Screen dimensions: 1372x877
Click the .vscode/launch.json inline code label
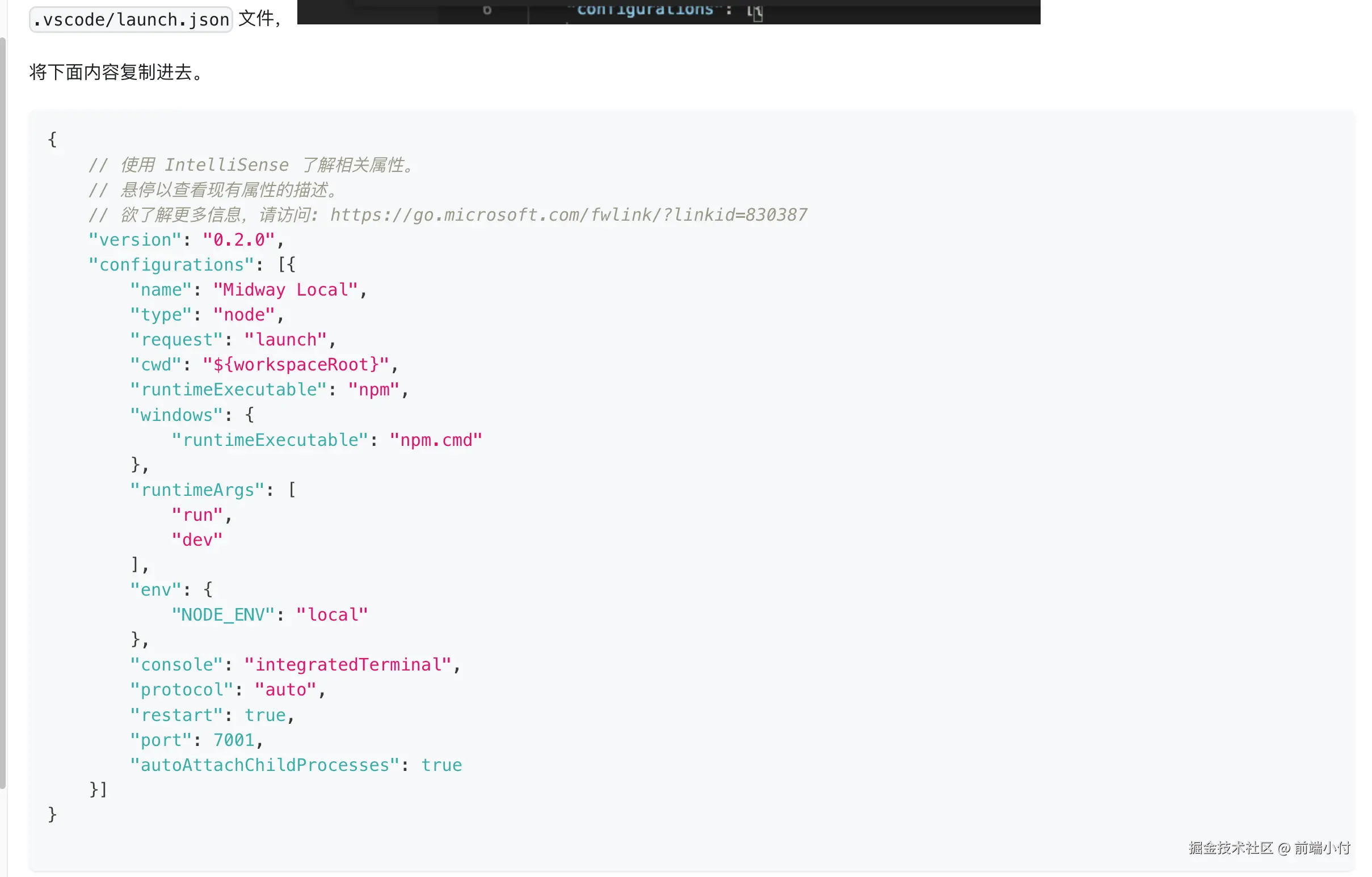tap(131, 19)
